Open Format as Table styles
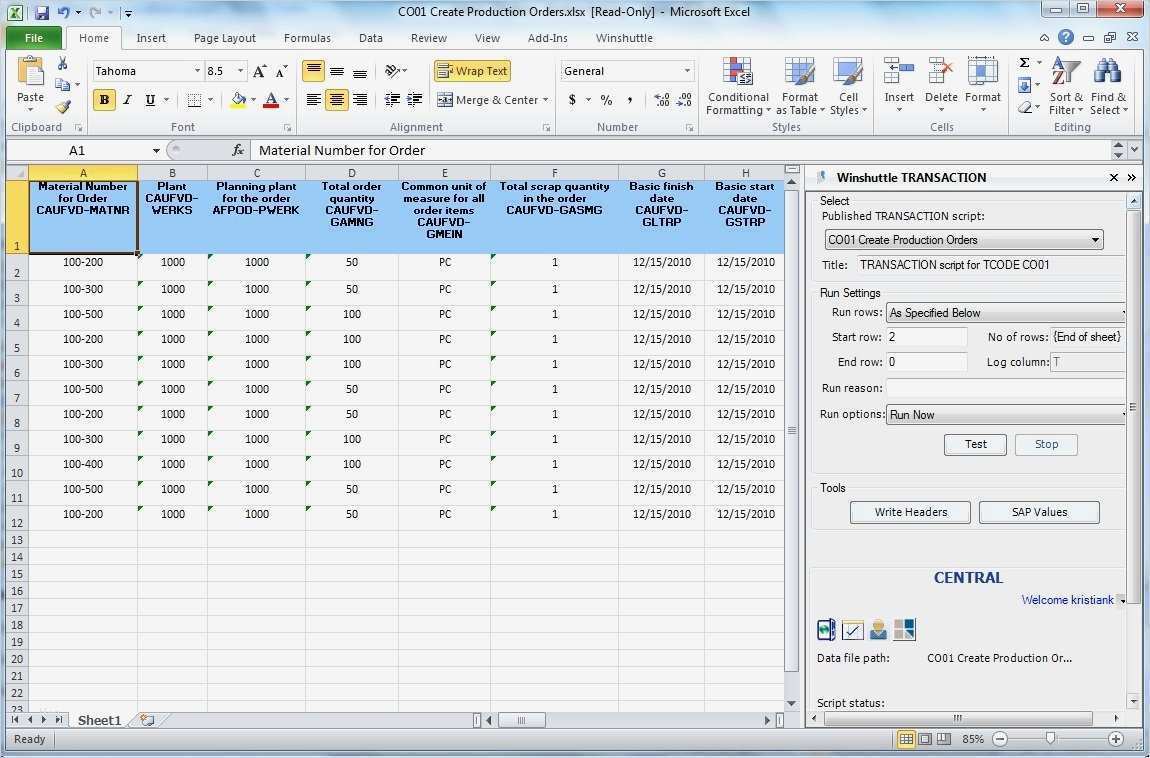 click(x=799, y=88)
